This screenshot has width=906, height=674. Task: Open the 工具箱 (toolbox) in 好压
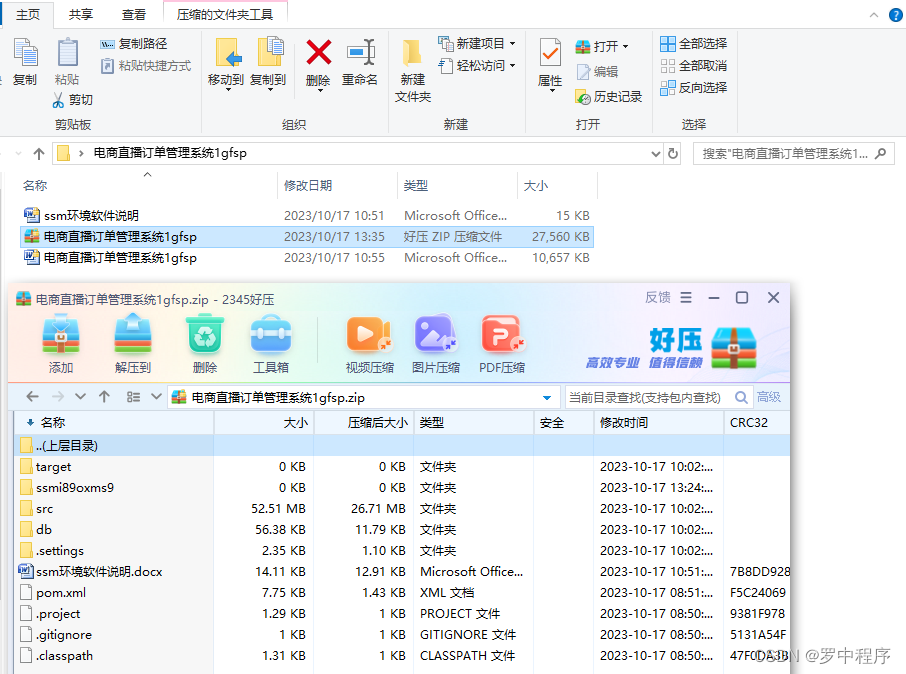[x=271, y=340]
